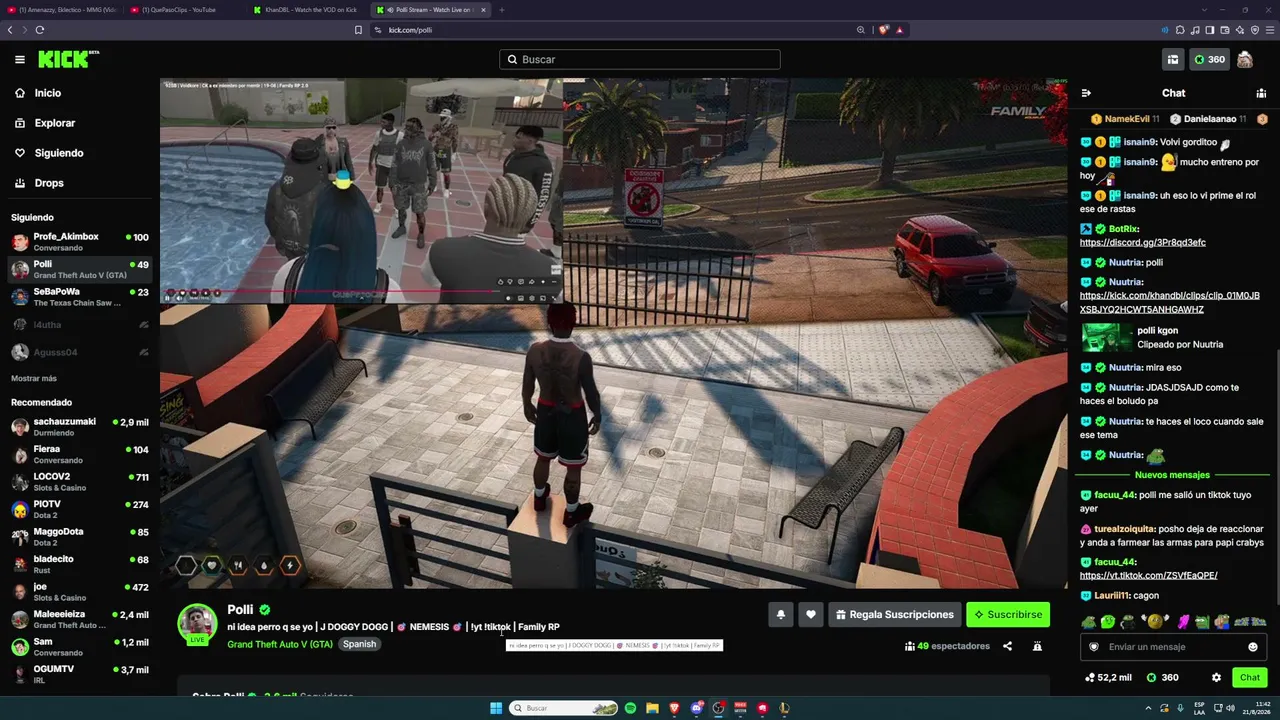Click the Buscar search field on Kick
Screen dimensions: 1280x720
(x=640, y=60)
